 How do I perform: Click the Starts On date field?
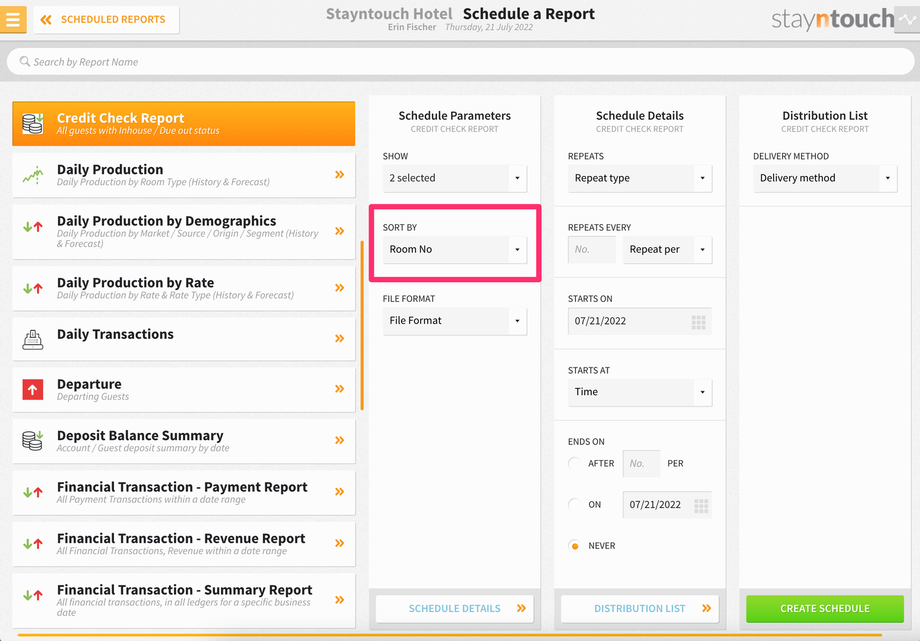[640, 321]
